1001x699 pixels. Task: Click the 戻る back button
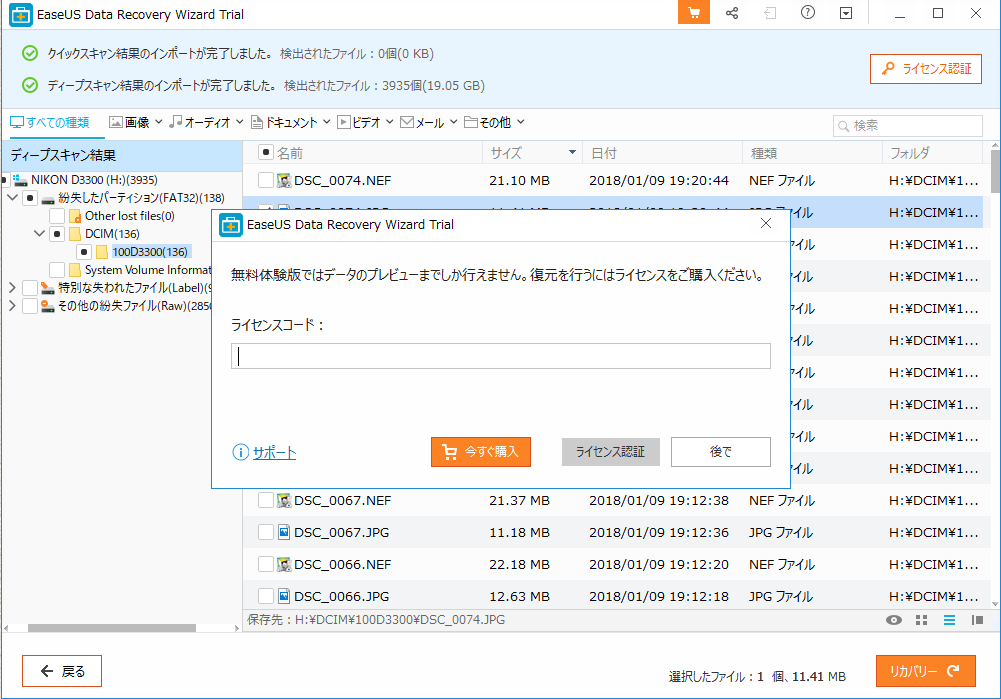pos(62,671)
